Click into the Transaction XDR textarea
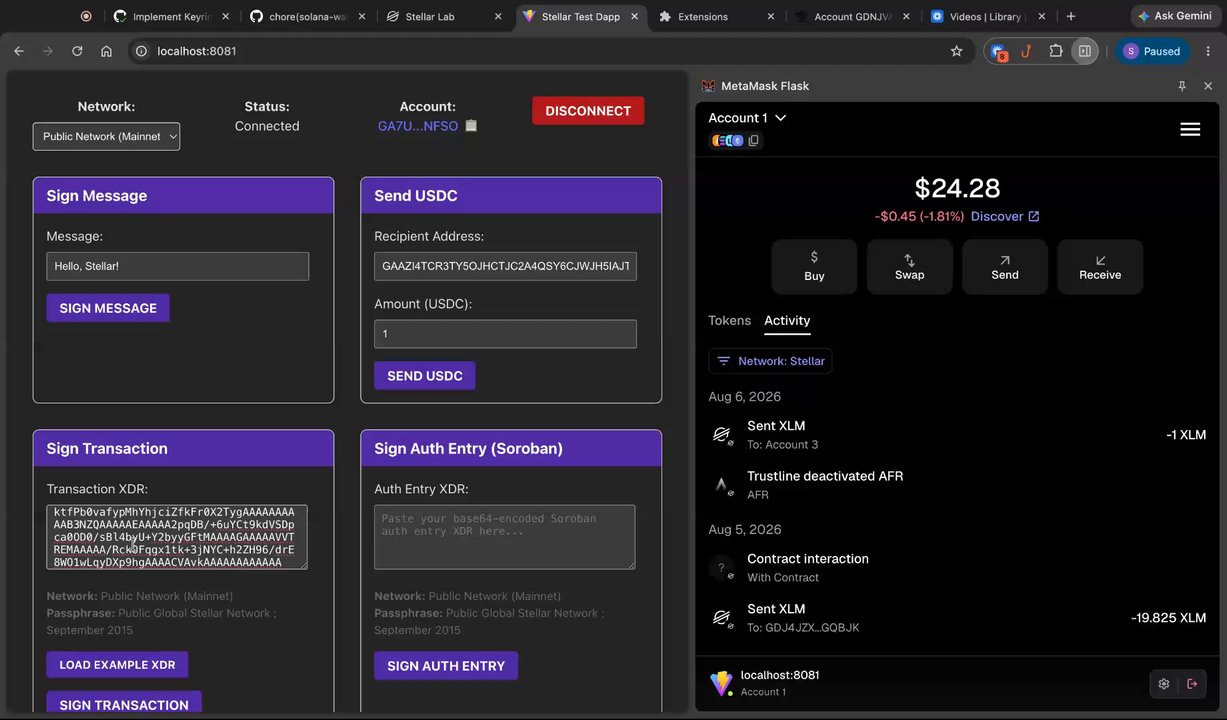Screen dimensions: 1227x720 click(x=177, y=537)
